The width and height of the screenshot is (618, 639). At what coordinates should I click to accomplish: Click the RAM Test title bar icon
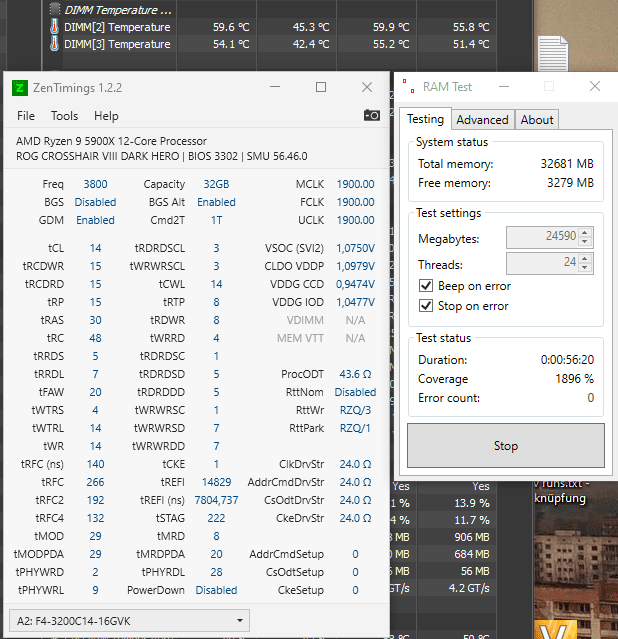click(x=409, y=86)
